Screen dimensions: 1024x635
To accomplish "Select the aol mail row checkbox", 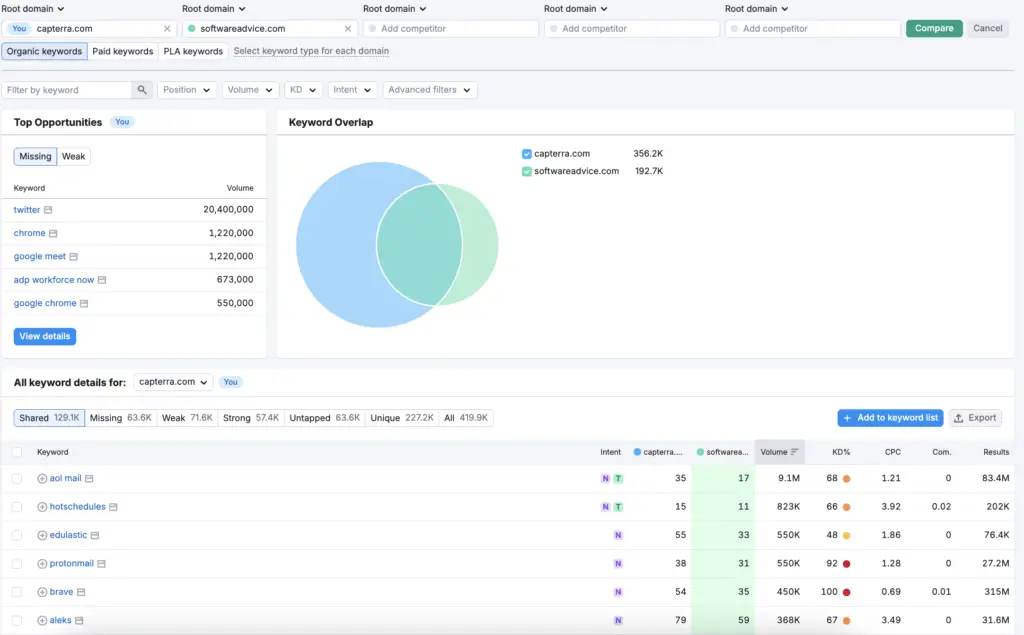I will click(x=17, y=479).
